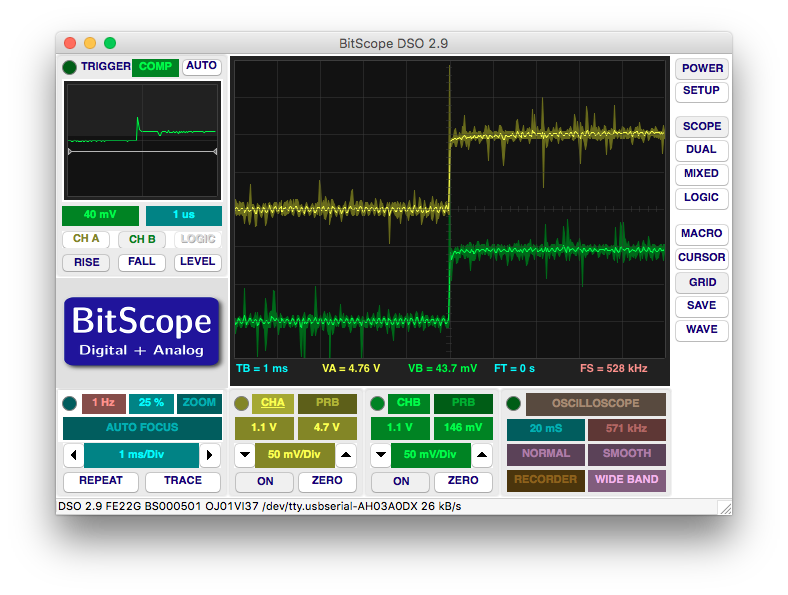Select LOGIC as trigger source

coord(198,239)
